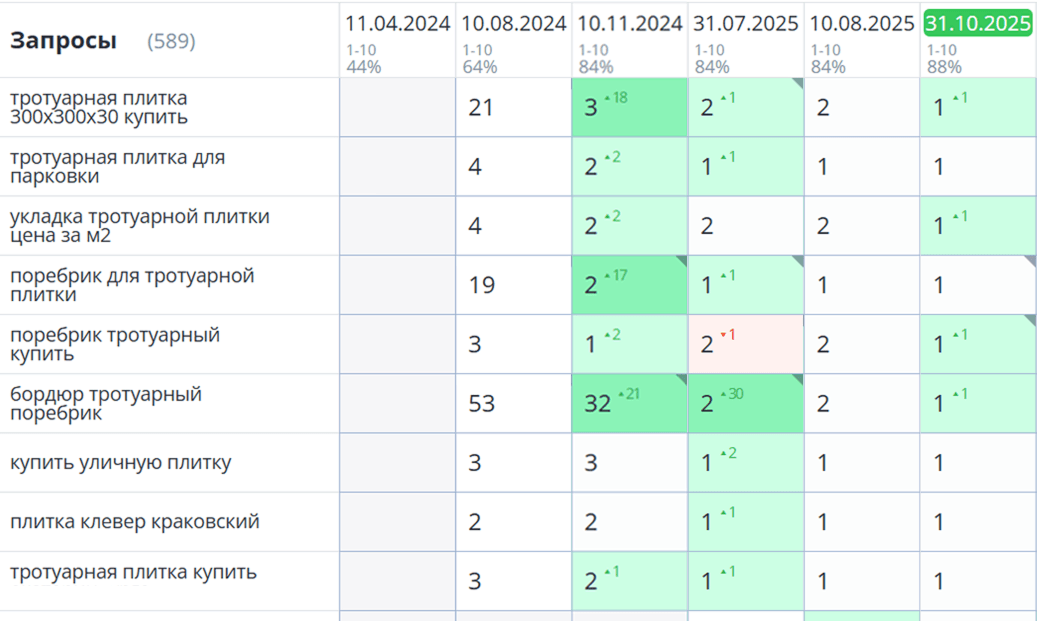Select the 11.04.2024 date column header
Viewport: 1037px width, 621px height.
point(398,24)
